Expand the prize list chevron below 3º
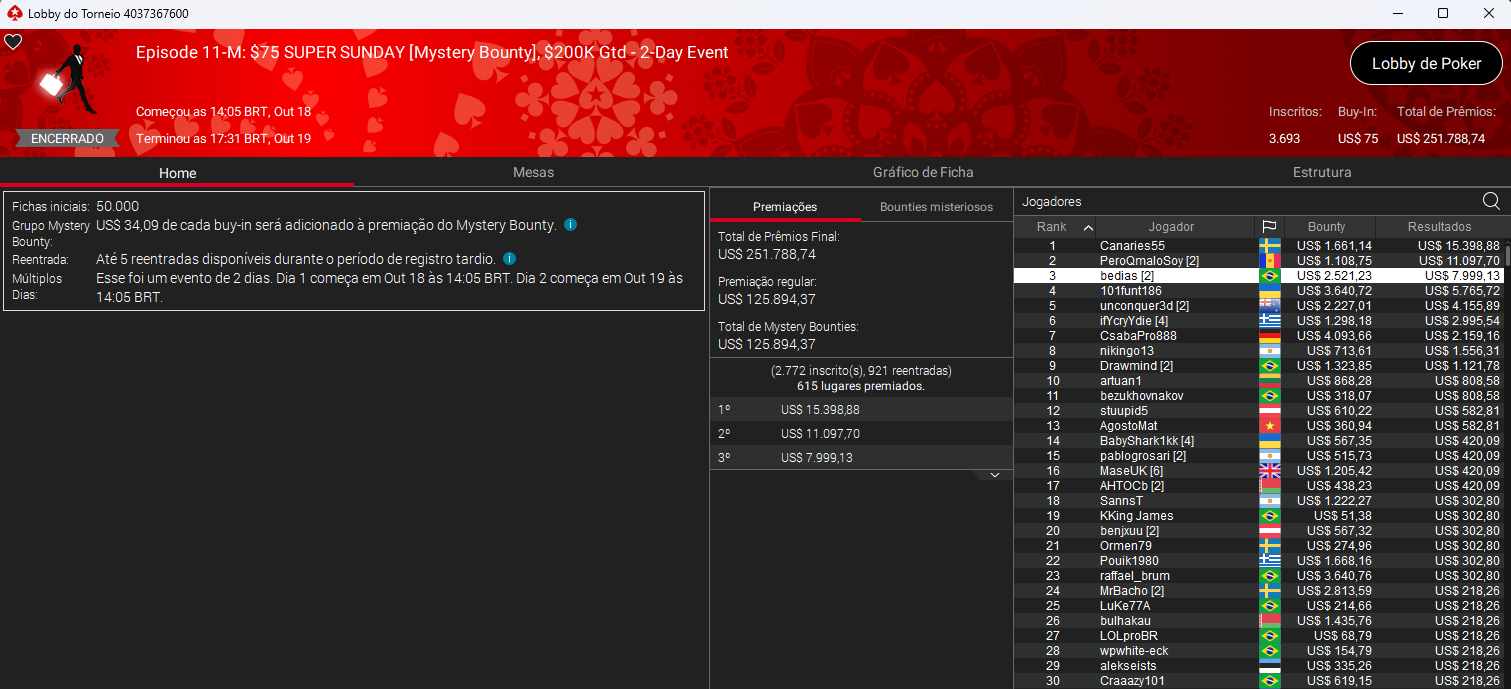Image resolution: width=1511 pixels, height=689 pixels. click(x=994, y=475)
